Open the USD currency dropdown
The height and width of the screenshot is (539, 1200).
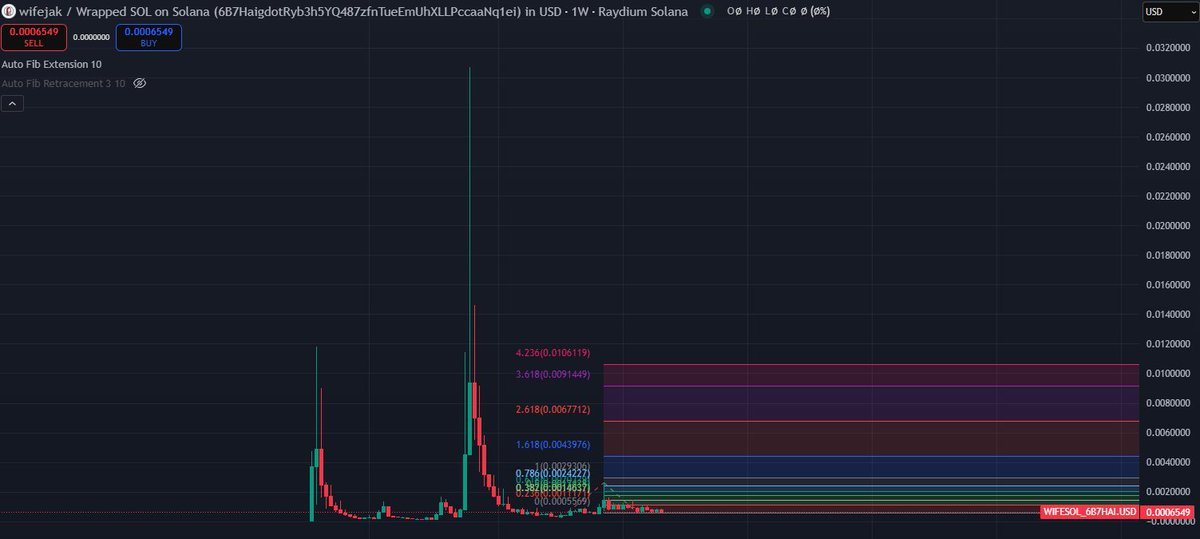(x=1169, y=12)
